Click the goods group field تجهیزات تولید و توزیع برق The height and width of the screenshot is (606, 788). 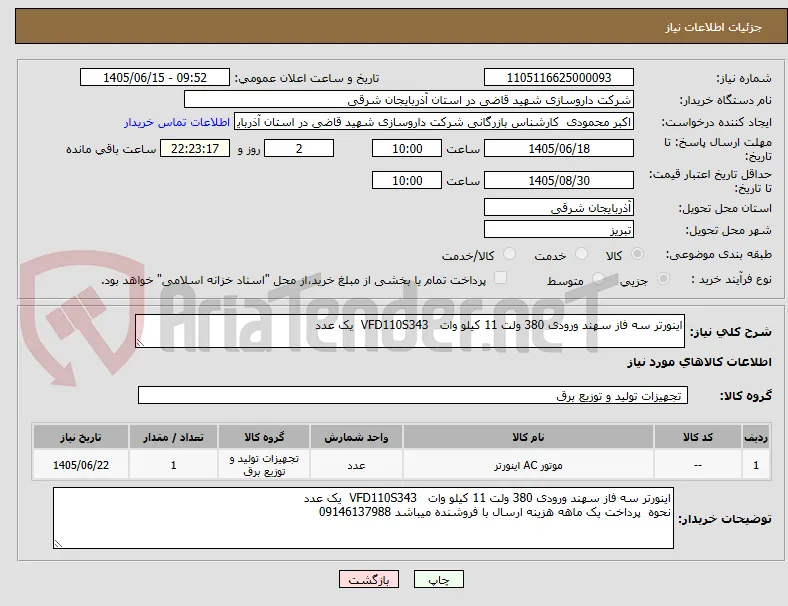(x=413, y=395)
